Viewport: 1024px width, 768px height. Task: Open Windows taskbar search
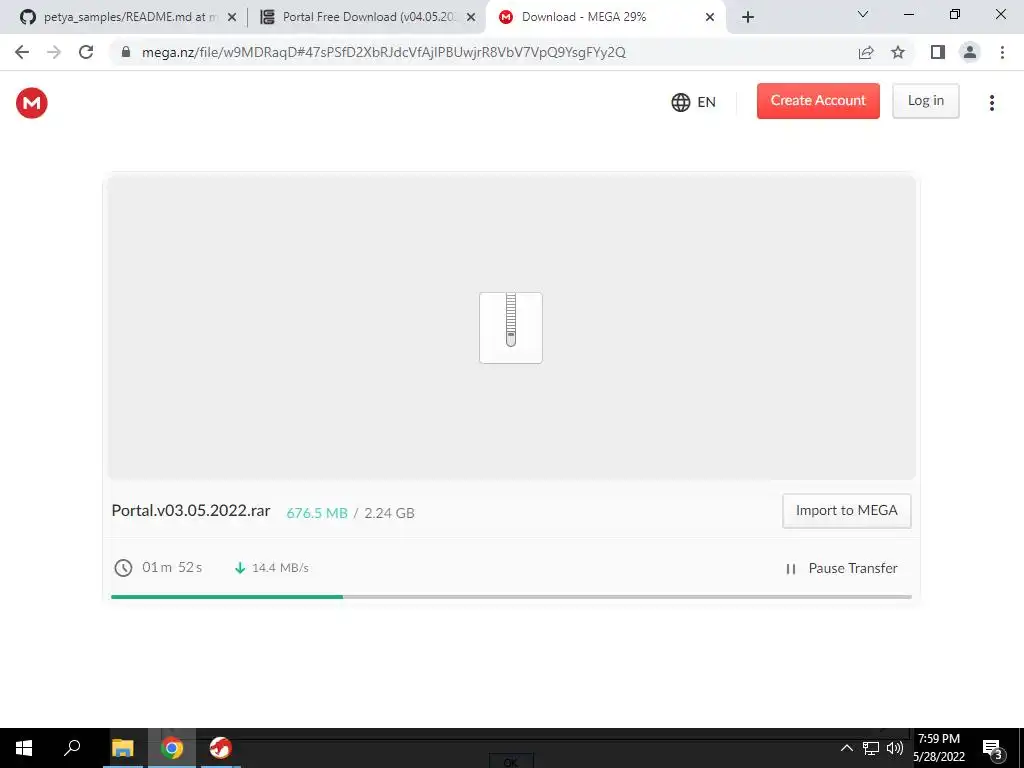coord(72,748)
